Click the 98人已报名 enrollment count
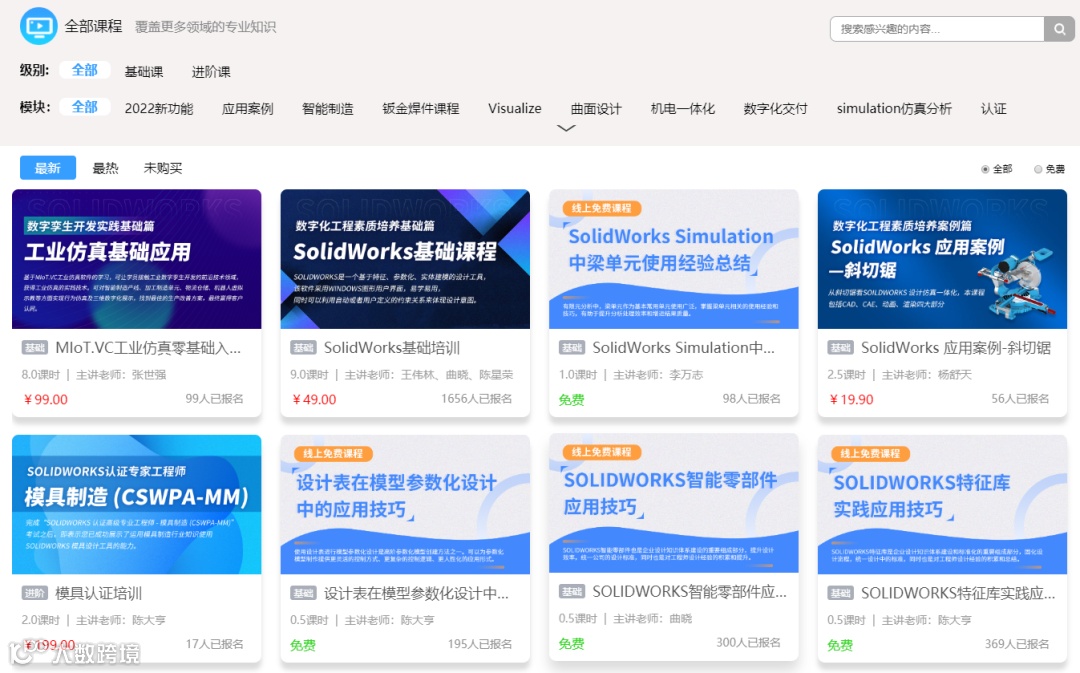 [751, 399]
